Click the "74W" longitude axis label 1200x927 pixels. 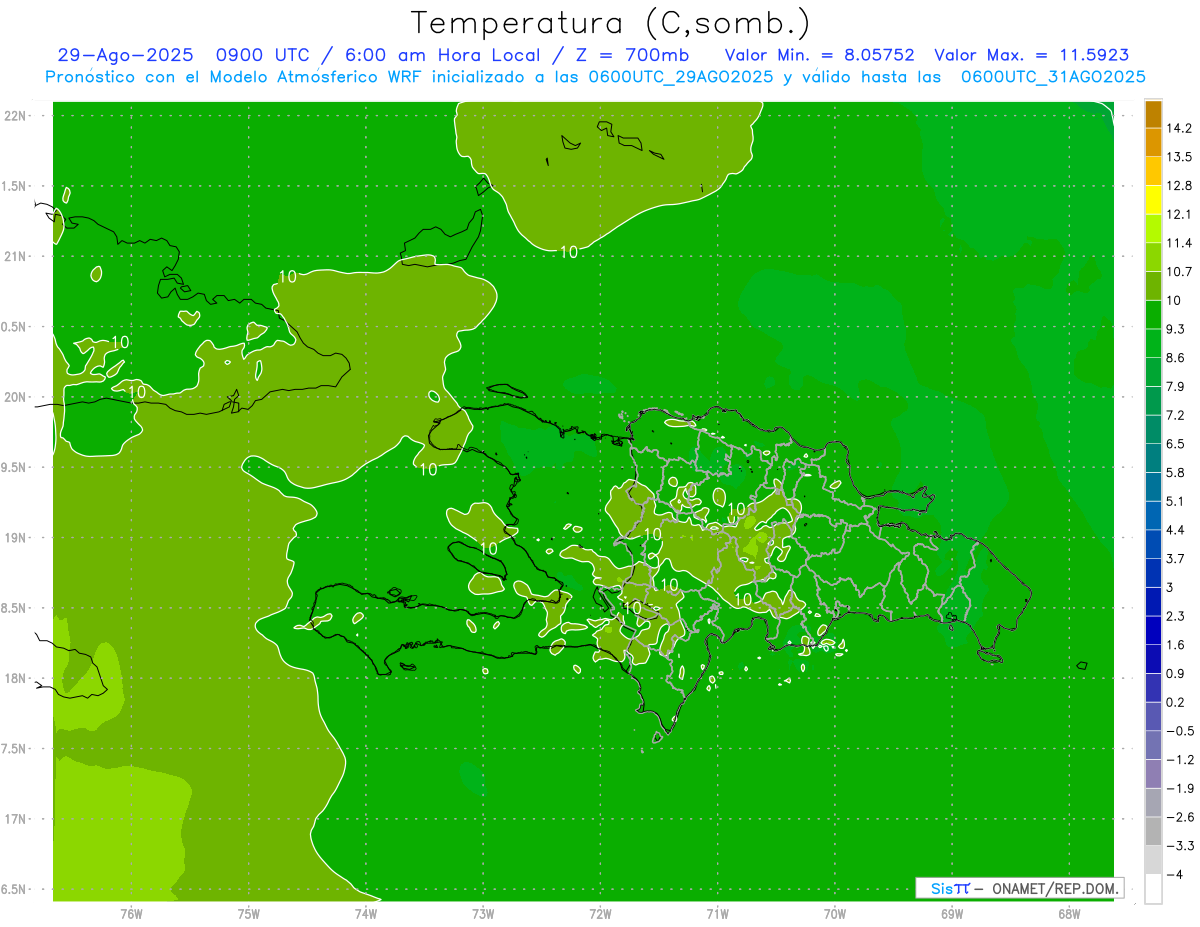click(x=366, y=913)
